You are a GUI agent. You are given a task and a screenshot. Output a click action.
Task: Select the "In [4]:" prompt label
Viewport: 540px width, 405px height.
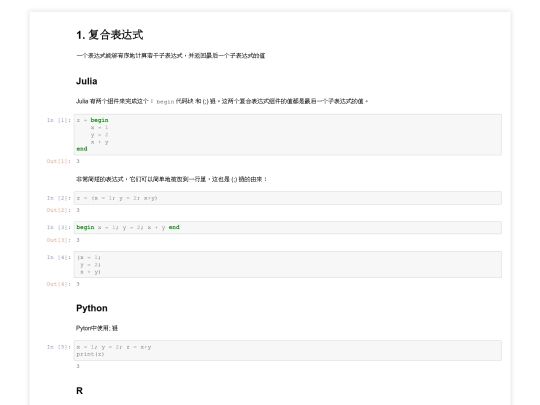[59, 257]
